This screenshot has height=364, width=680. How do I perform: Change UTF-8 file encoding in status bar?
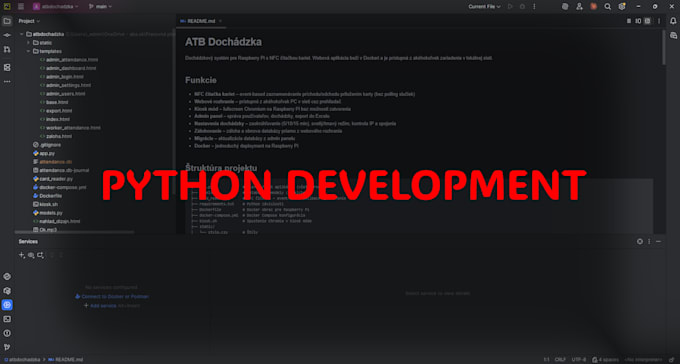click(579, 359)
